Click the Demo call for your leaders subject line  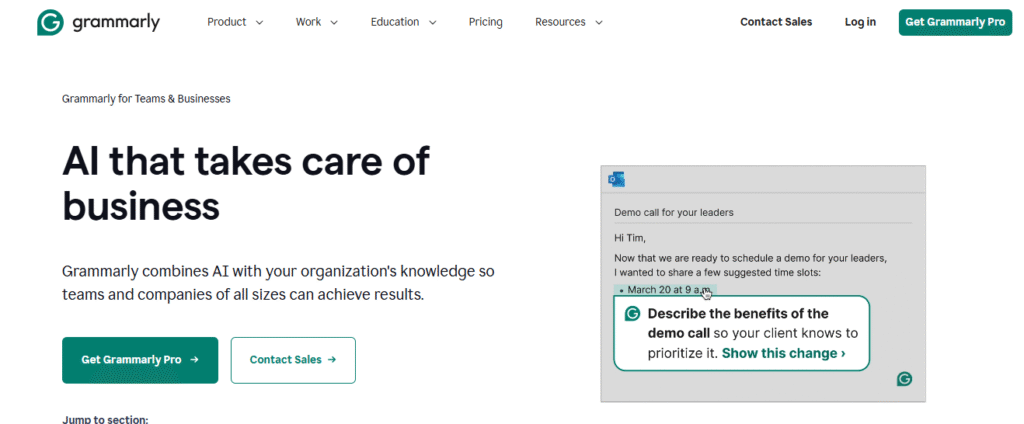click(674, 212)
